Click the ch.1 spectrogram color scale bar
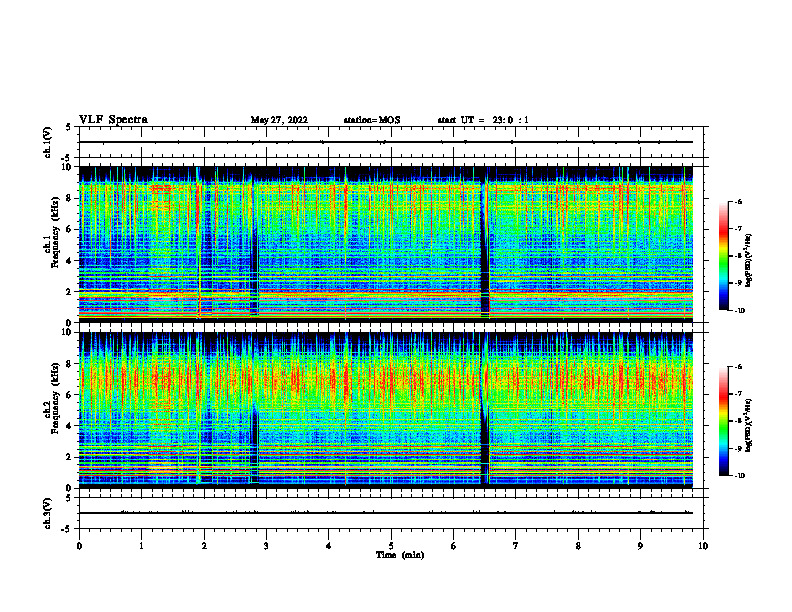 723,256
